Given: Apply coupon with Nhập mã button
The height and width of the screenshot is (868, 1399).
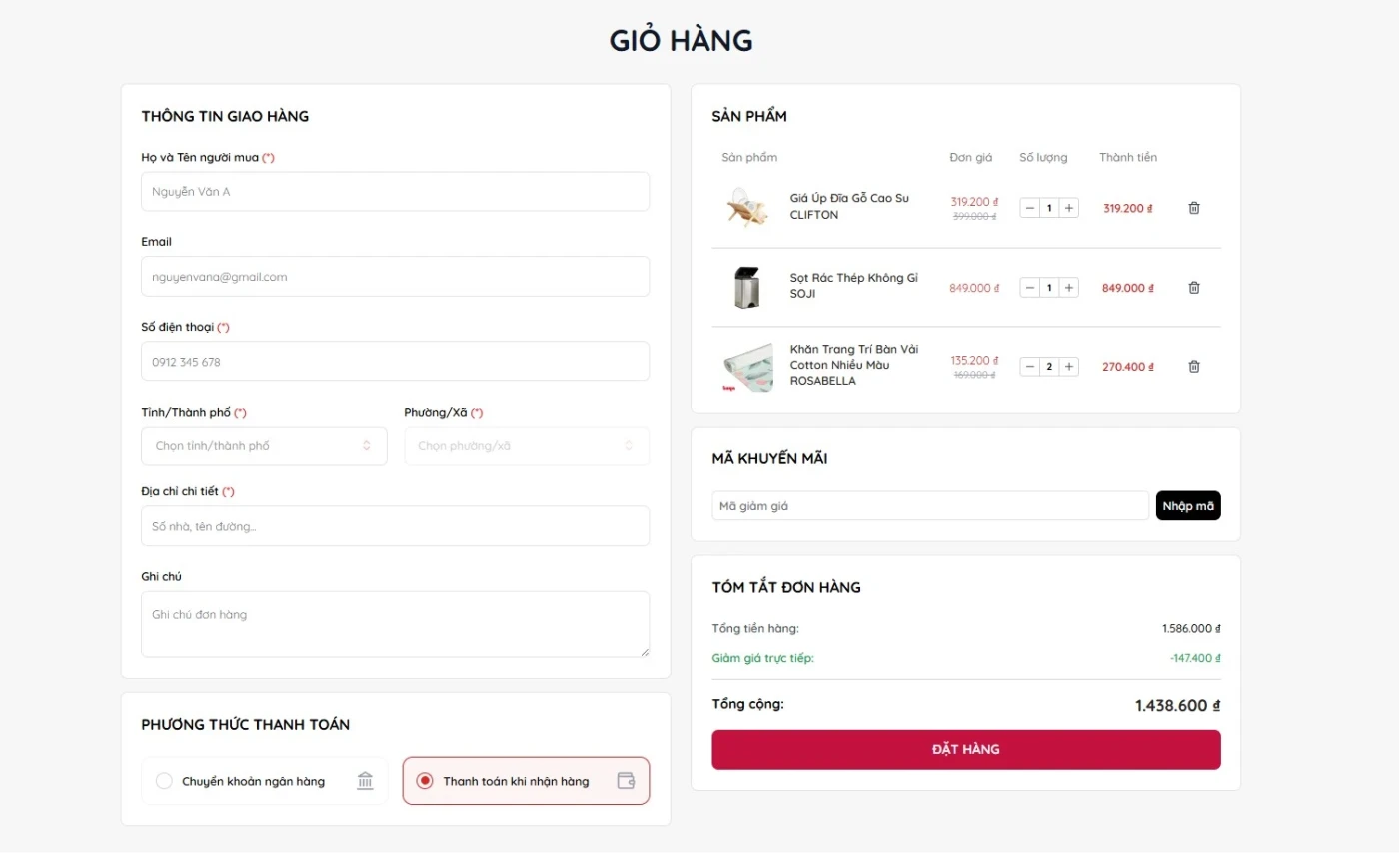Looking at the screenshot, I should point(1187,506).
